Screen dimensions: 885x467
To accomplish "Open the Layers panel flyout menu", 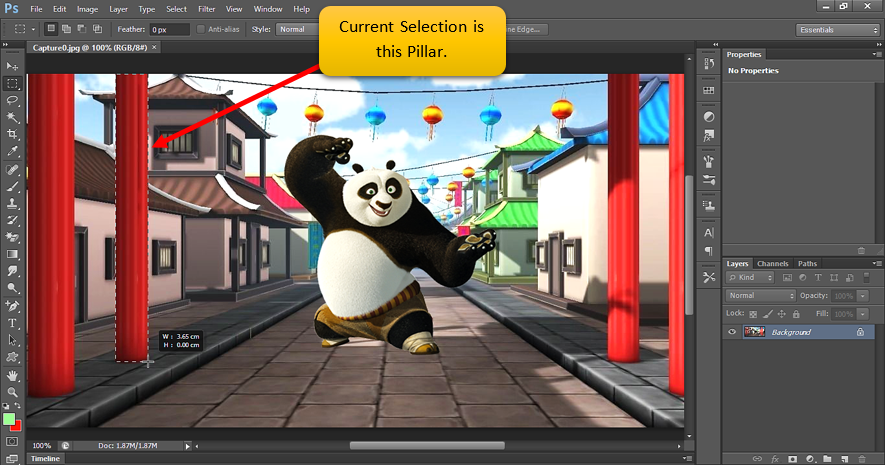I will [x=877, y=264].
